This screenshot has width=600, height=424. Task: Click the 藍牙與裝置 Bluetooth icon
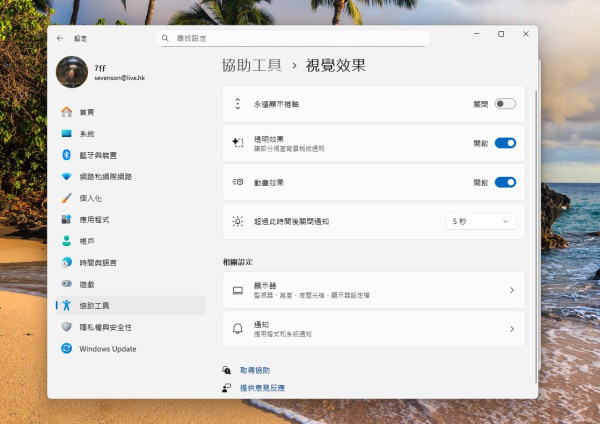pos(67,155)
